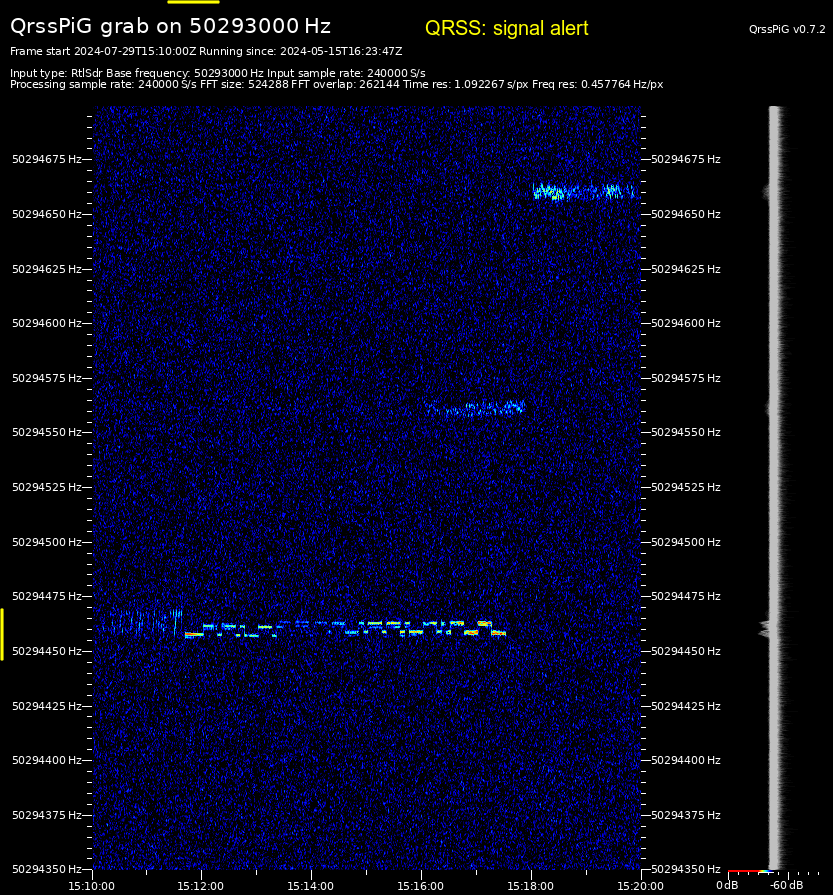
Task: Click the -60 dB scale label
Action: coord(787,885)
